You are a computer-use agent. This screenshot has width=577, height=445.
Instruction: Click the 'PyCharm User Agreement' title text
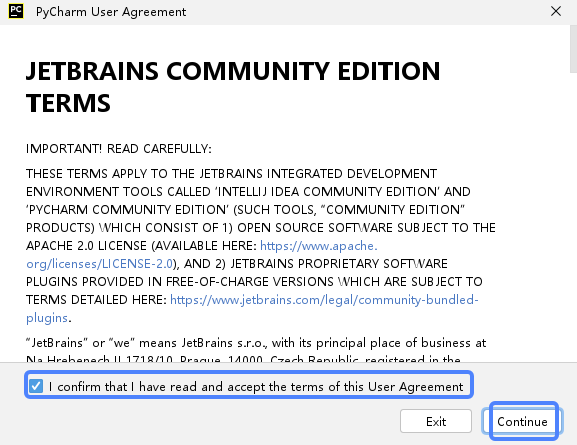[x=111, y=12]
